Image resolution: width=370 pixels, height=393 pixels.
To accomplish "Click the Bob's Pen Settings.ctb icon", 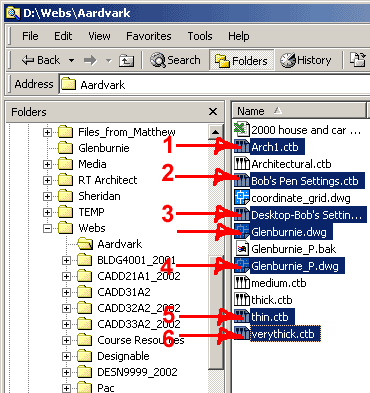I will coord(242,181).
